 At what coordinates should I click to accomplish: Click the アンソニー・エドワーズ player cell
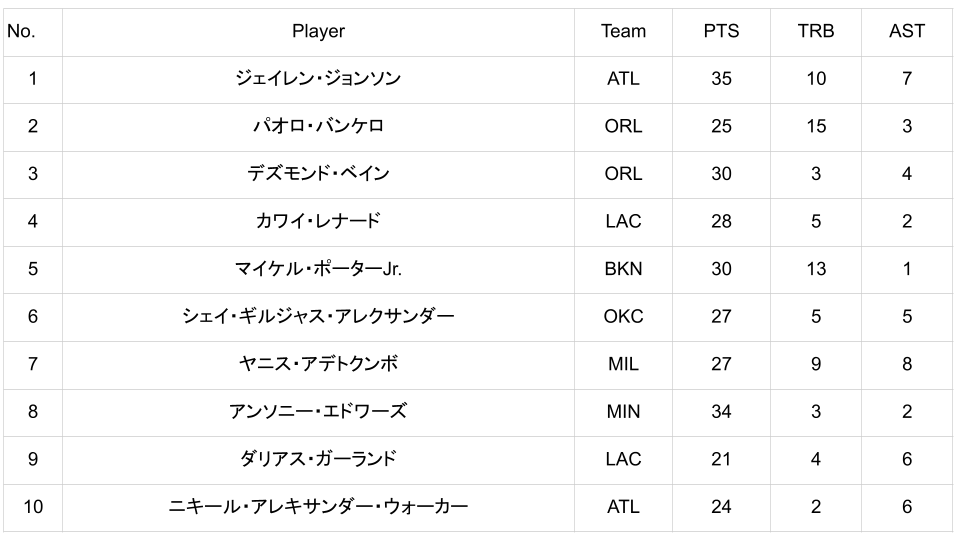(x=318, y=412)
